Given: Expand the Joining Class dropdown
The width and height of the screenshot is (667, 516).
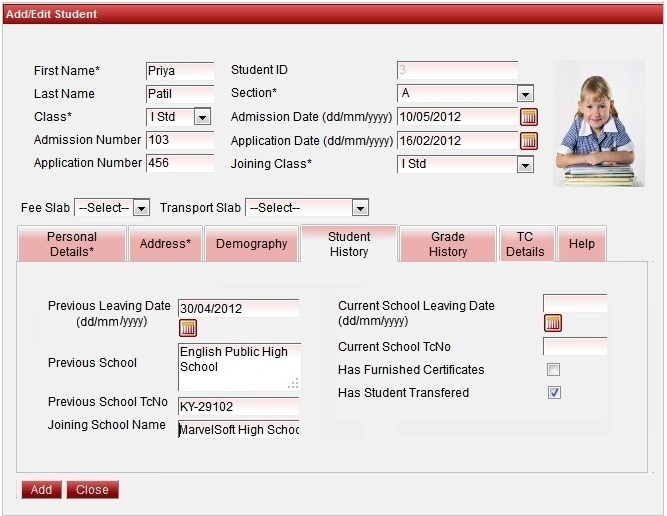Looking at the screenshot, I should pyautogui.click(x=525, y=164).
